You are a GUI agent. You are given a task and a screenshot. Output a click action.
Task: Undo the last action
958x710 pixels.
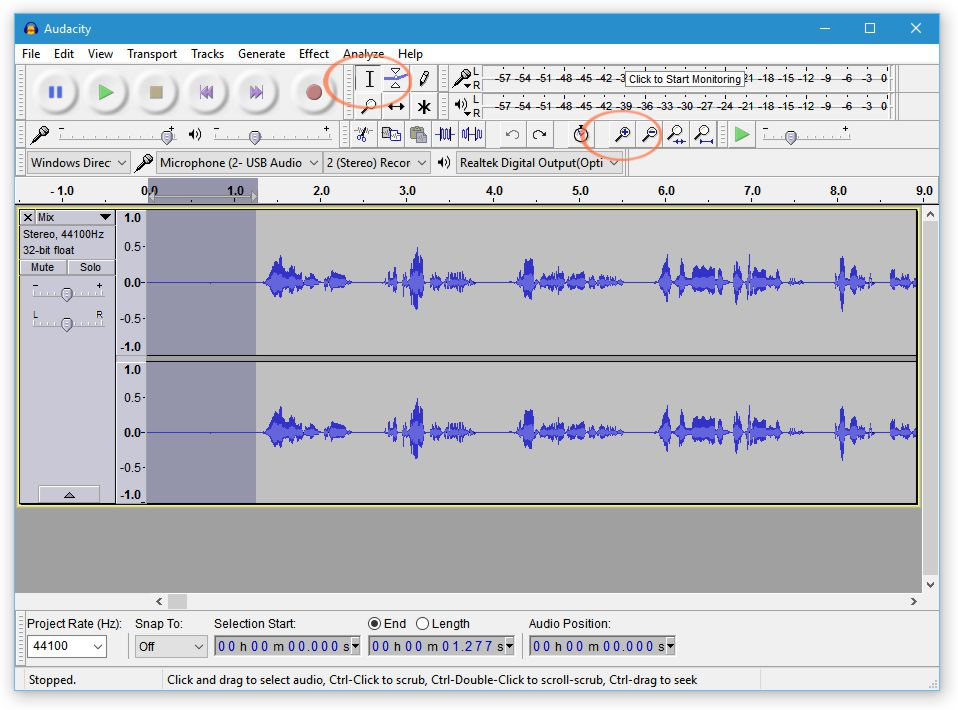coord(512,134)
